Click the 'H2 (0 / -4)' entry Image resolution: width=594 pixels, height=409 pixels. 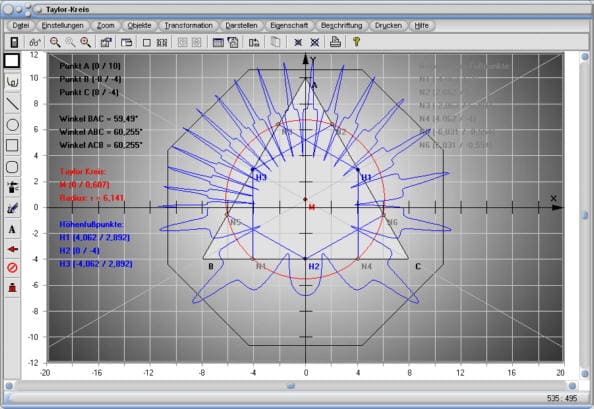(80, 251)
